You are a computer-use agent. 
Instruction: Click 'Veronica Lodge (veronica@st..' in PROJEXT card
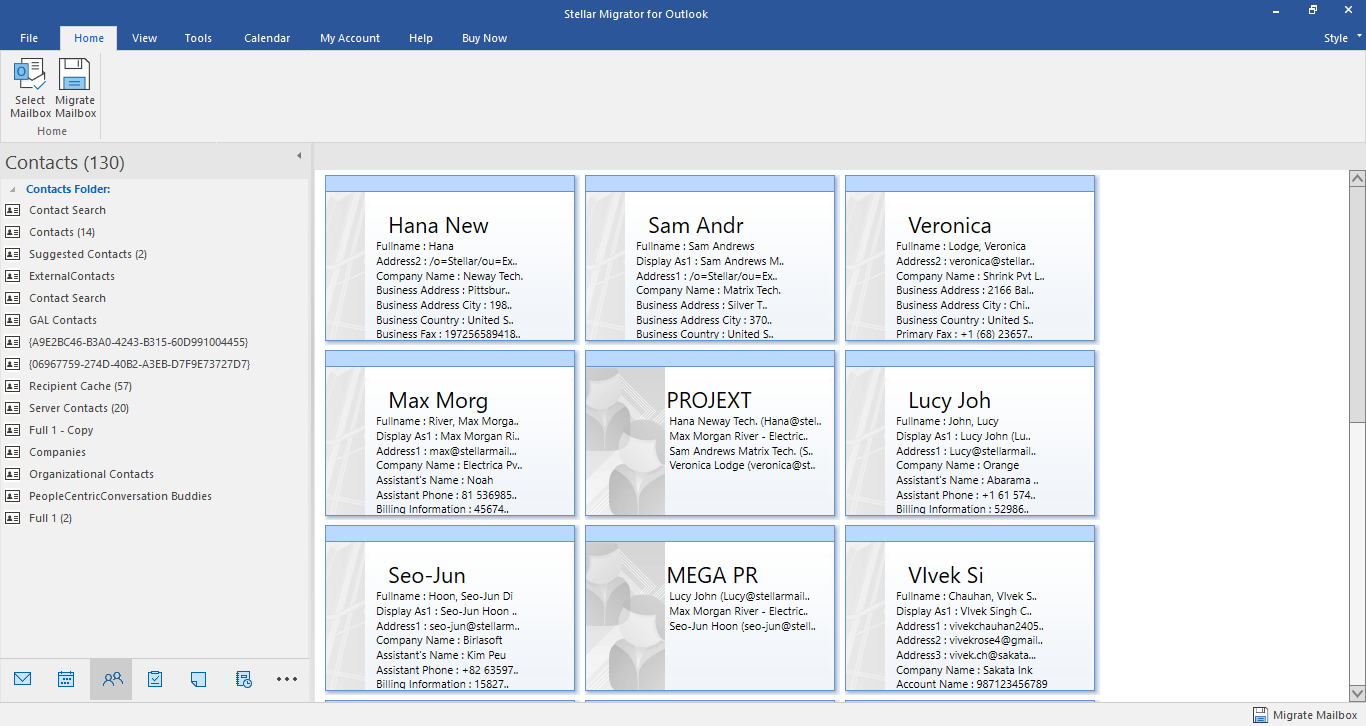742,465
